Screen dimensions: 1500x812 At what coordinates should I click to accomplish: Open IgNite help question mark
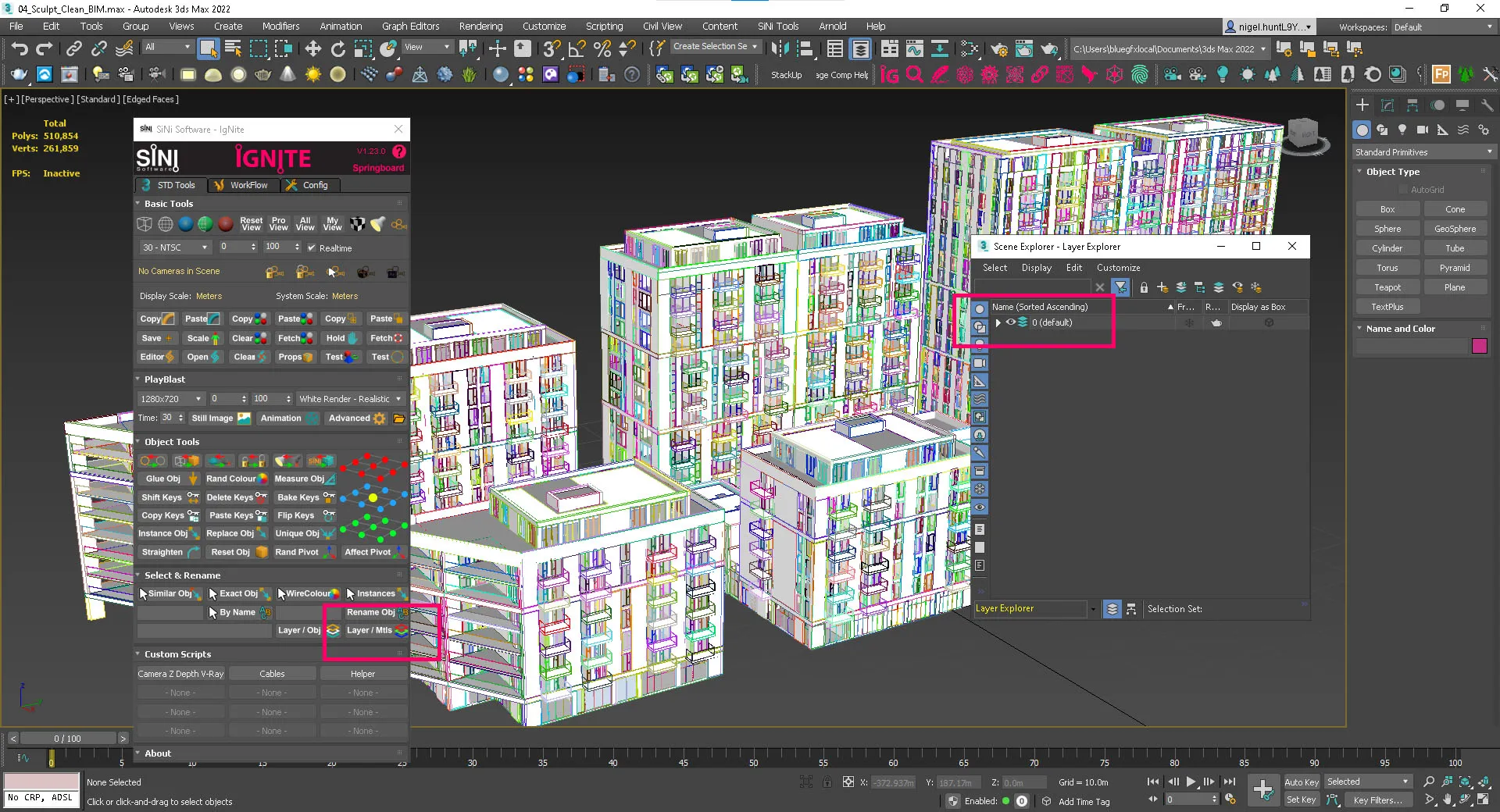[399, 151]
